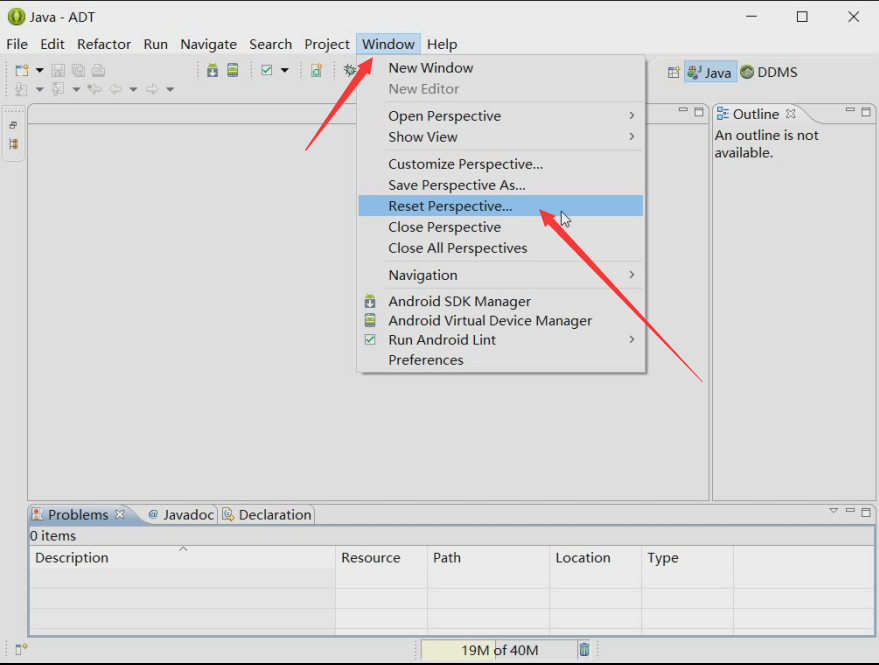
Task: Open the Help menu
Action: tap(442, 44)
